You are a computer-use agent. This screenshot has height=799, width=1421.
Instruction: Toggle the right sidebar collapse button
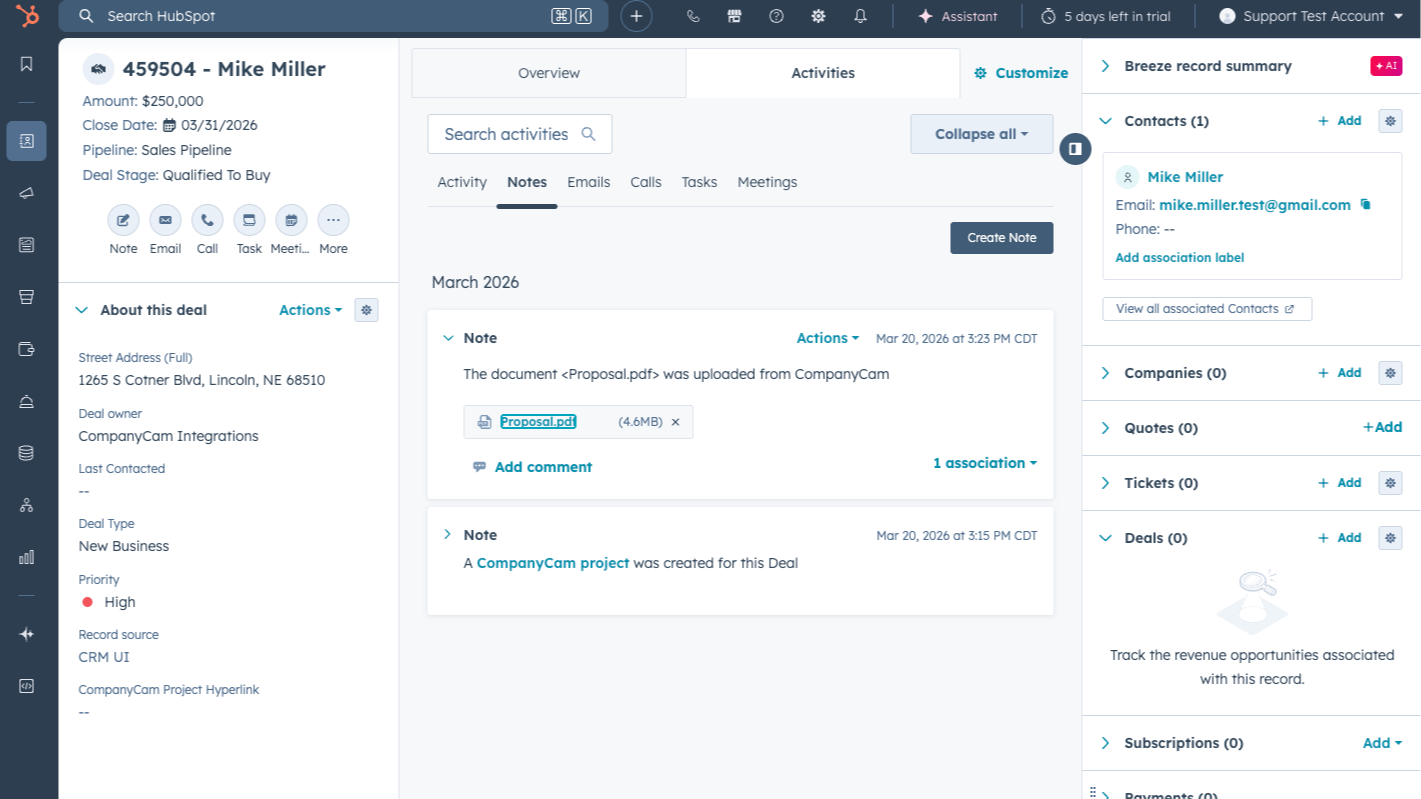point(1075,149)
